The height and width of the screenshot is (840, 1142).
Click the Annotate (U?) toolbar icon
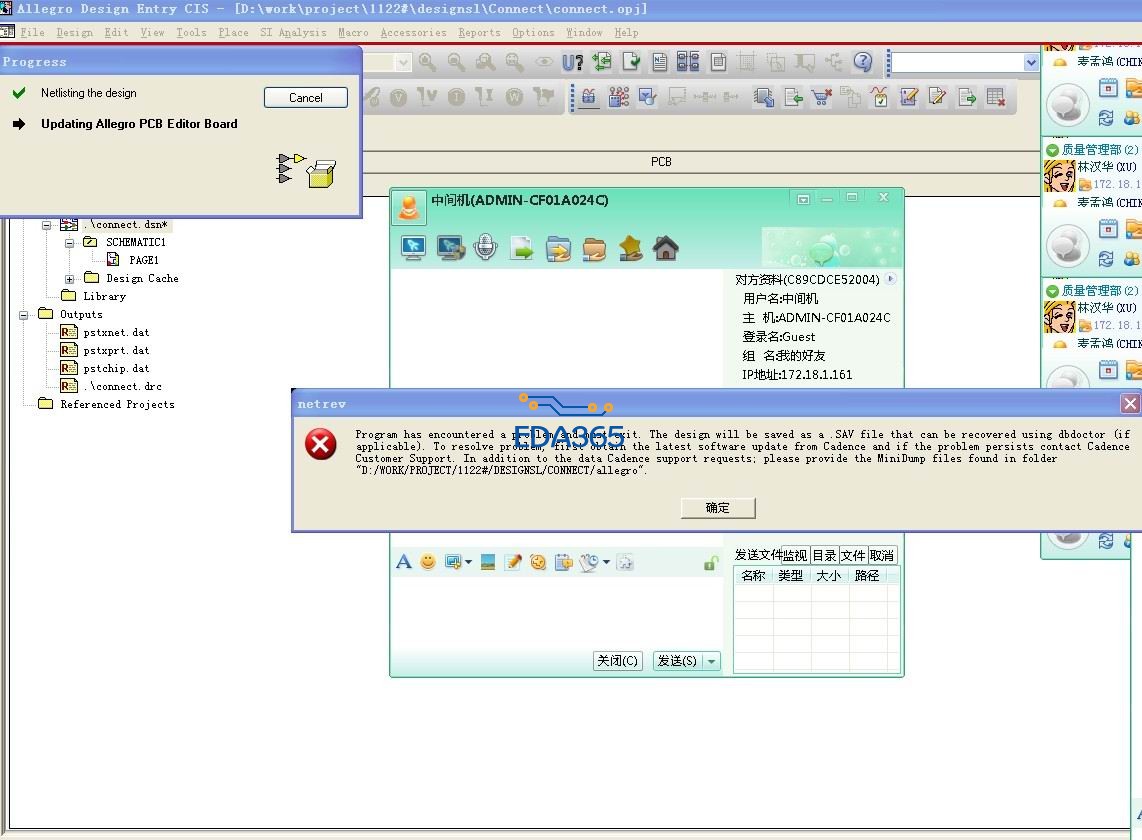click(572, 63)
